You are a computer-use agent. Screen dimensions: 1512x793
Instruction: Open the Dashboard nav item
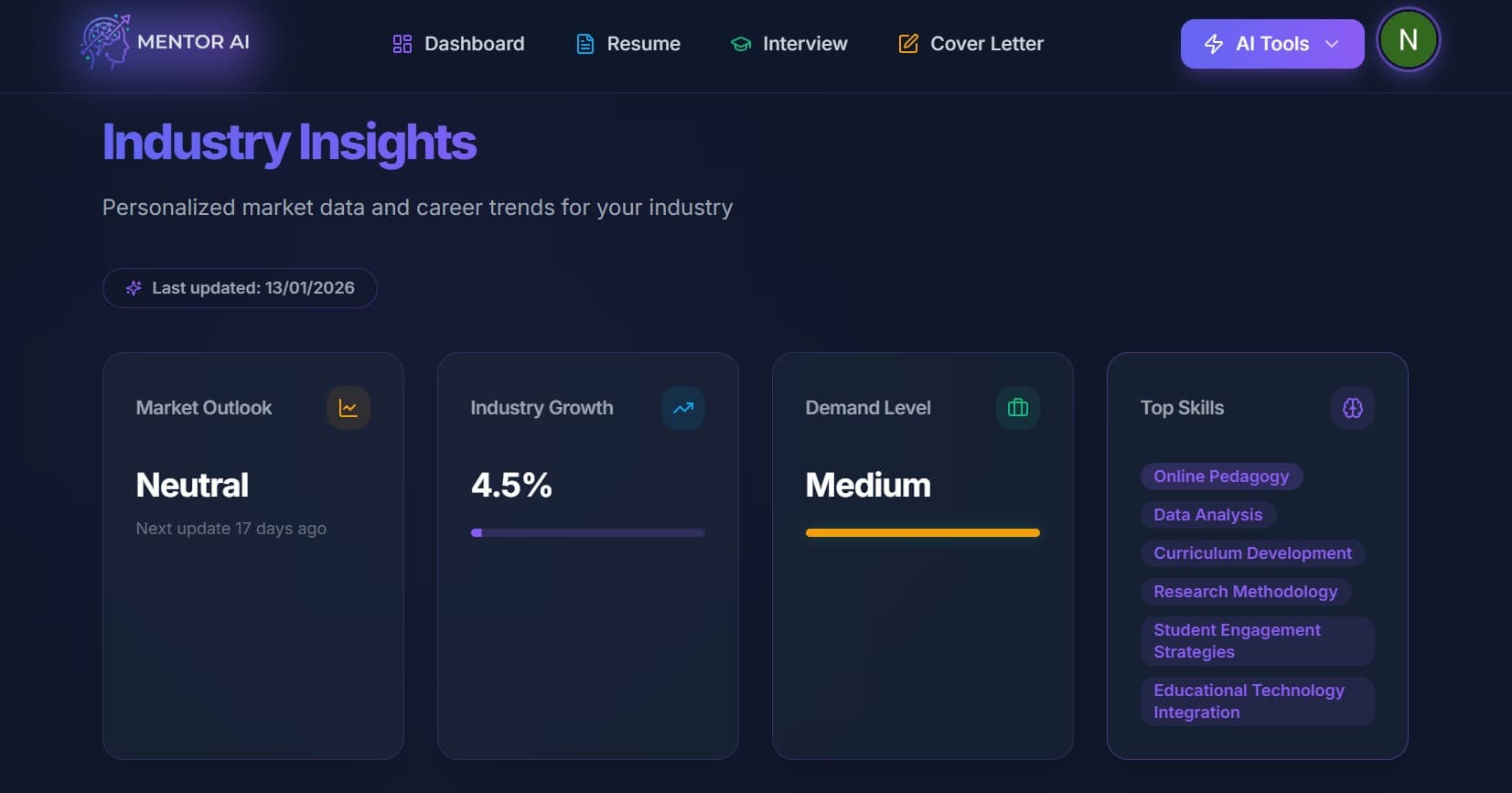(x=459, y=44)
